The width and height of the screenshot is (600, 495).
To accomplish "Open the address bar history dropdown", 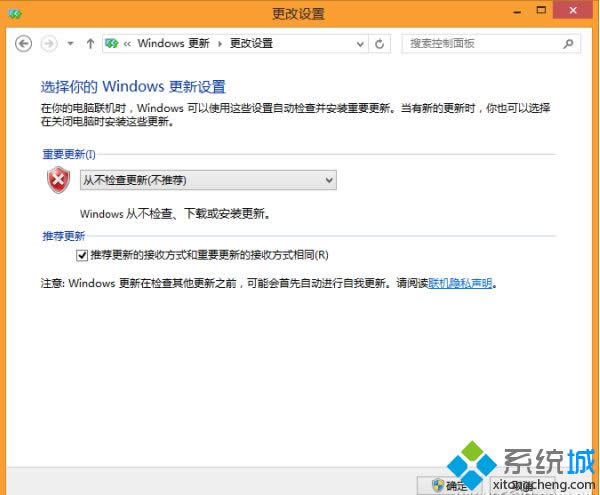I will [x=360, y=44].
